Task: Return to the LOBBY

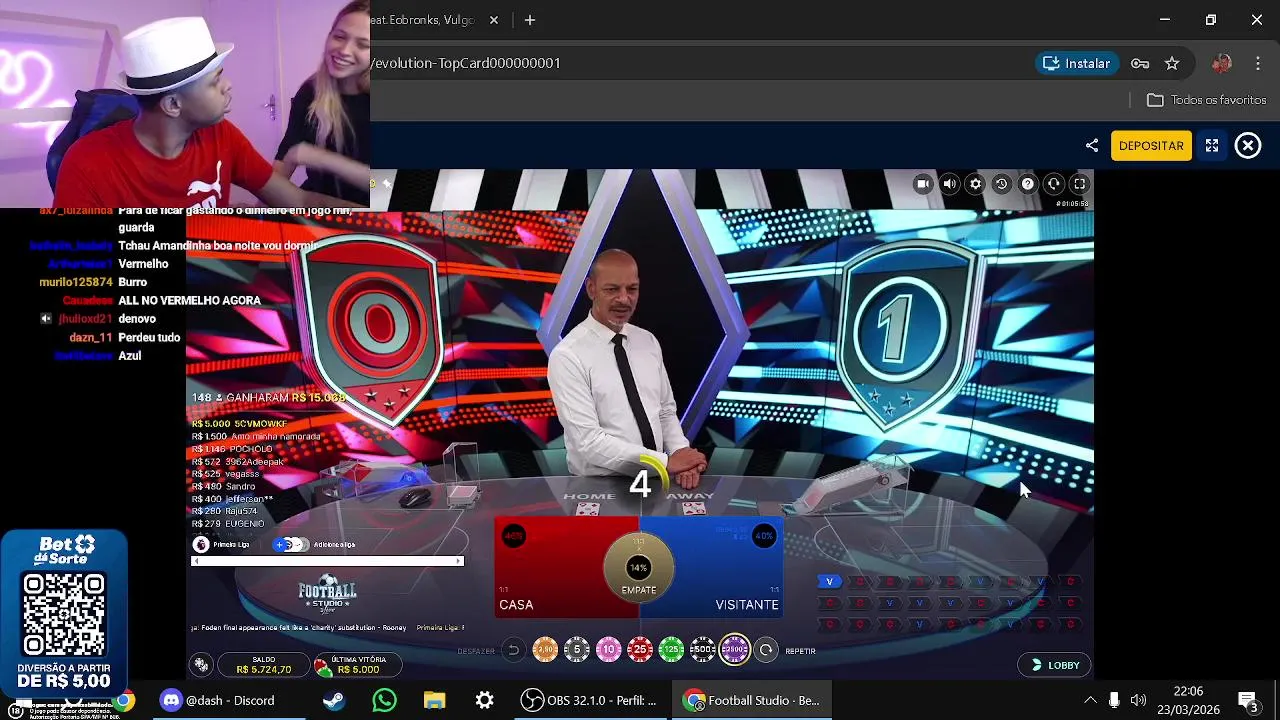Action: 1055,665
